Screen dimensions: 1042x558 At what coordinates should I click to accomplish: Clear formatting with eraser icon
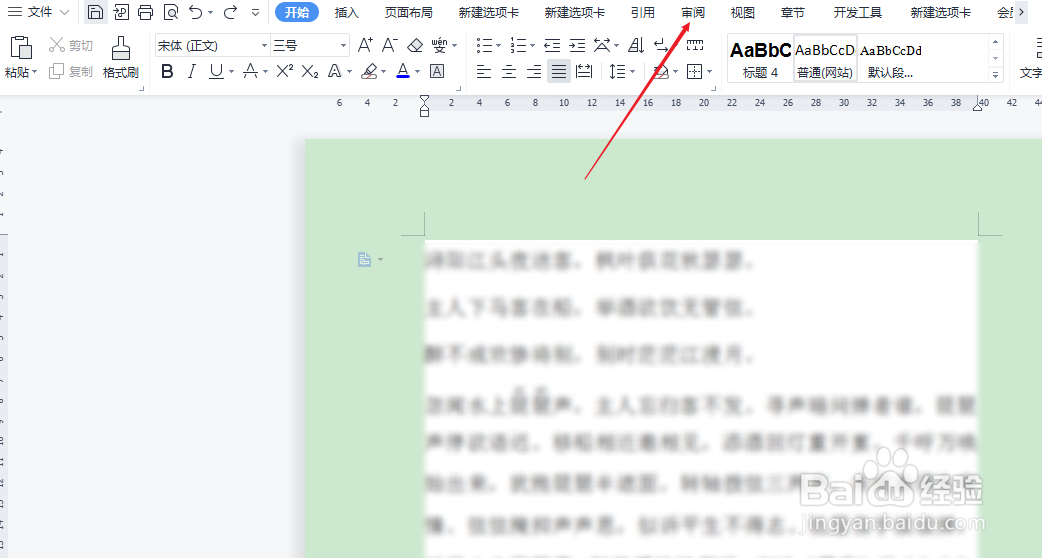pyautogui.click(x=415, y=45)
